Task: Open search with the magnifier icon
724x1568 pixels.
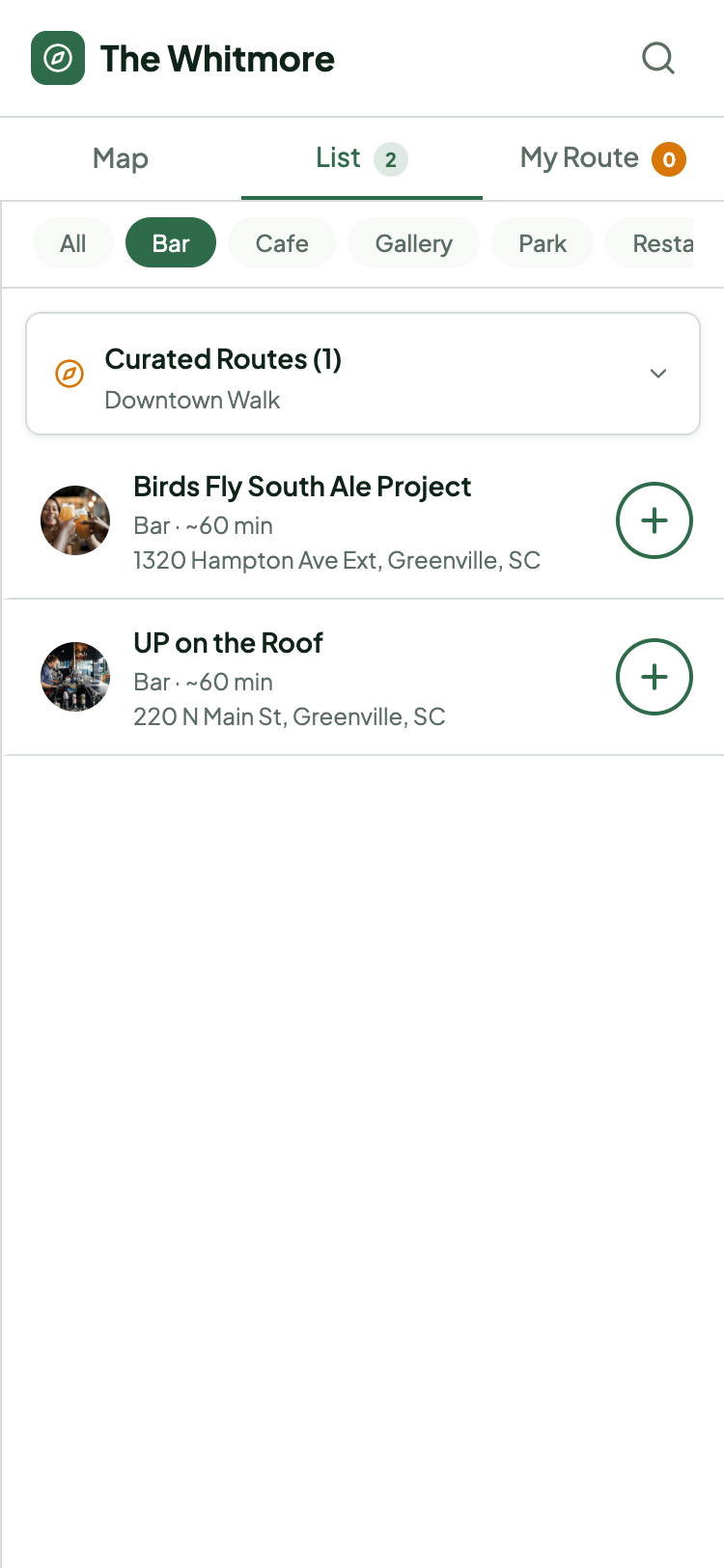Action: [x=658, y=58]
